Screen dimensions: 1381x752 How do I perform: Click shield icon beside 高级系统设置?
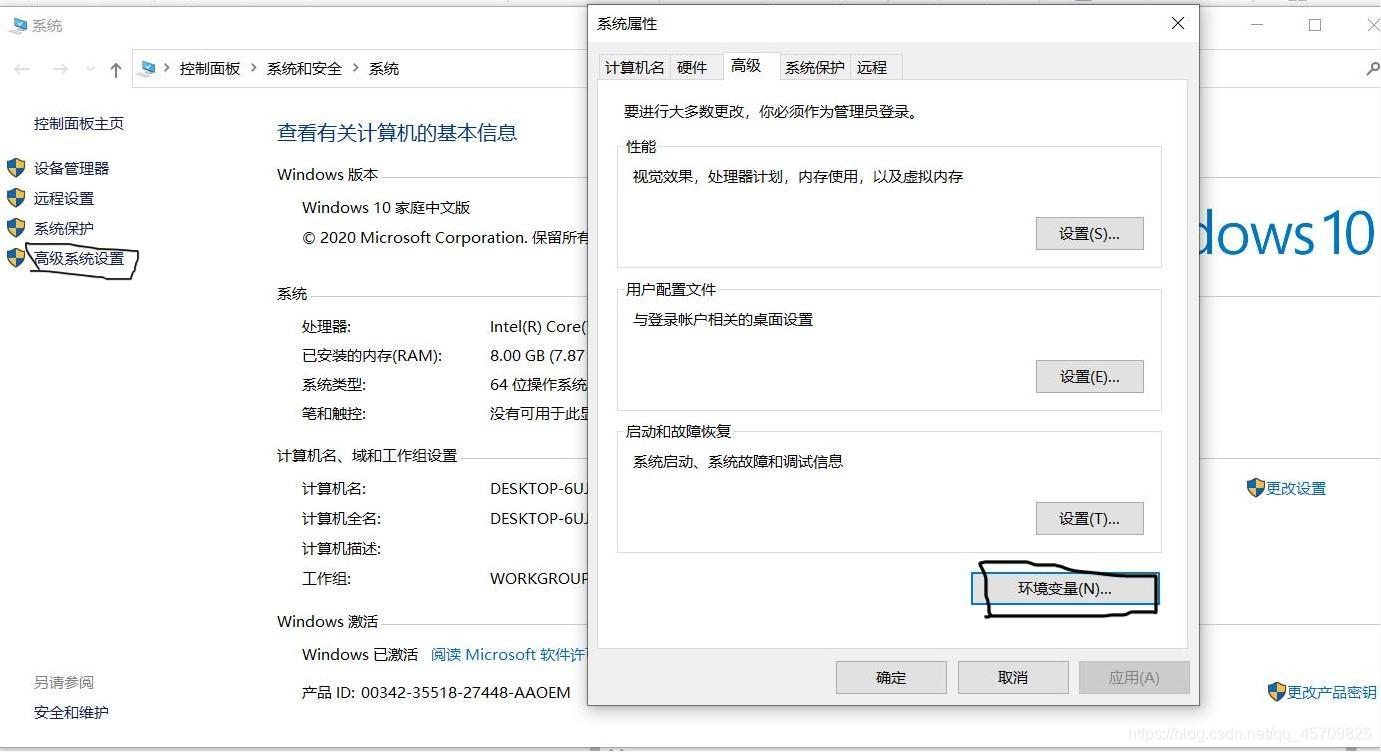click(16, 258)
